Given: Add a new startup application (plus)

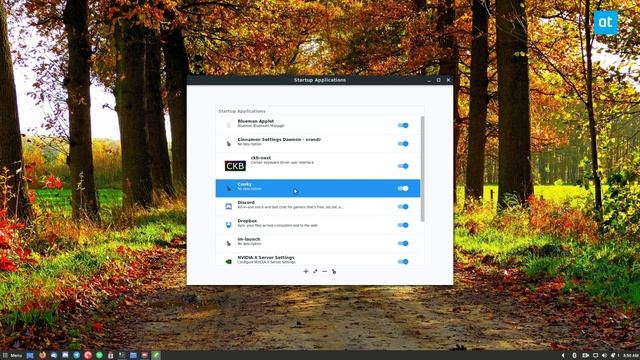Looking at the screenshot, I should 306,271.
